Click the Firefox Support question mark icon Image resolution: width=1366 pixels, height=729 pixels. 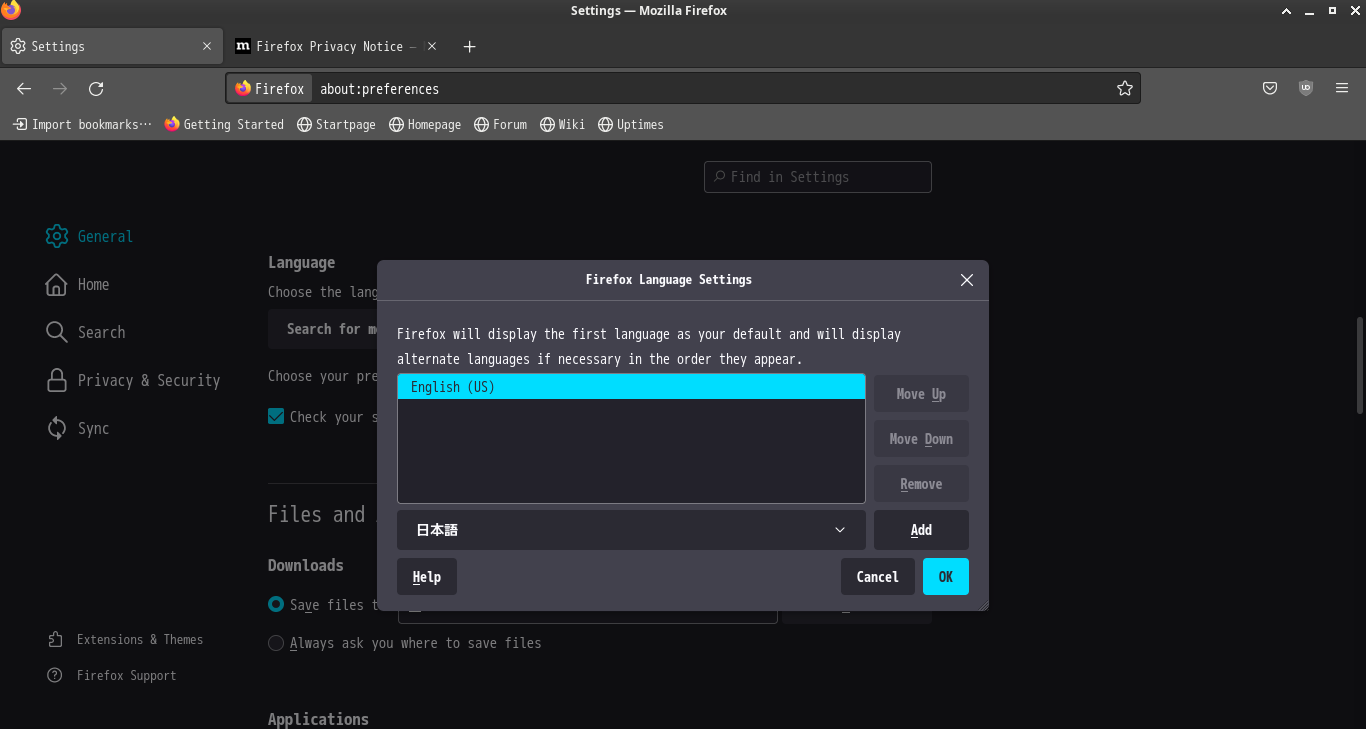pyautogui.click(x=55, y=676)
